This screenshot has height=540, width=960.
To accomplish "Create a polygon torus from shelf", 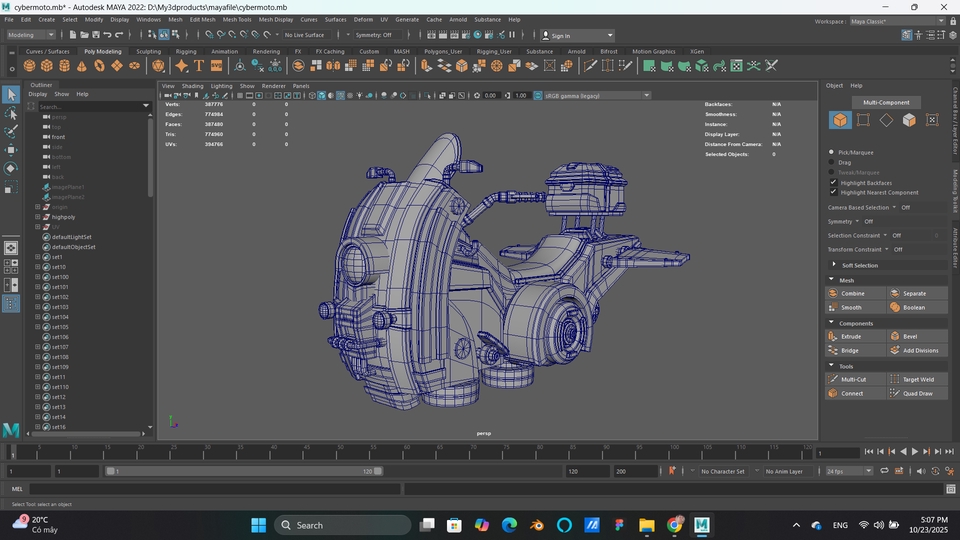I will [x=99, y=66].
